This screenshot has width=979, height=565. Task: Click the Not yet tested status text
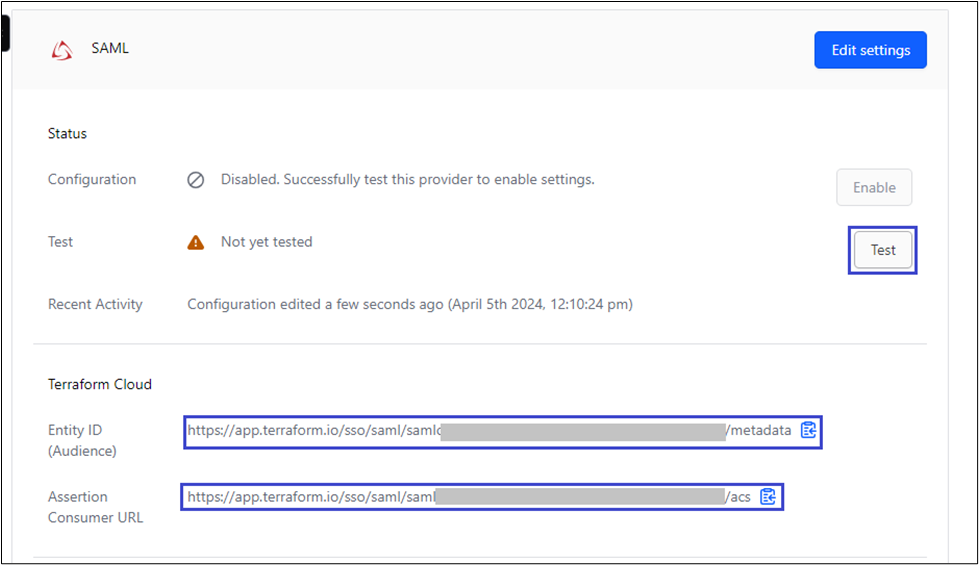267,242
